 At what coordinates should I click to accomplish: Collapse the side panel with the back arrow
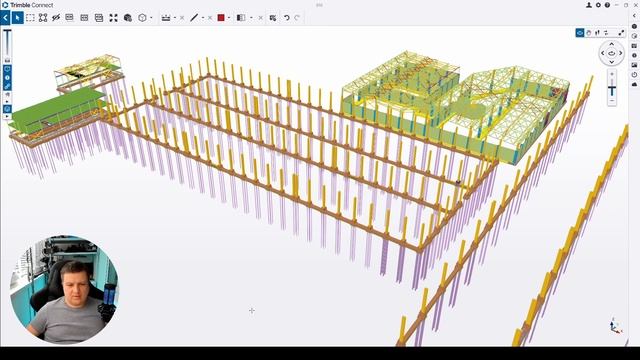5,18
